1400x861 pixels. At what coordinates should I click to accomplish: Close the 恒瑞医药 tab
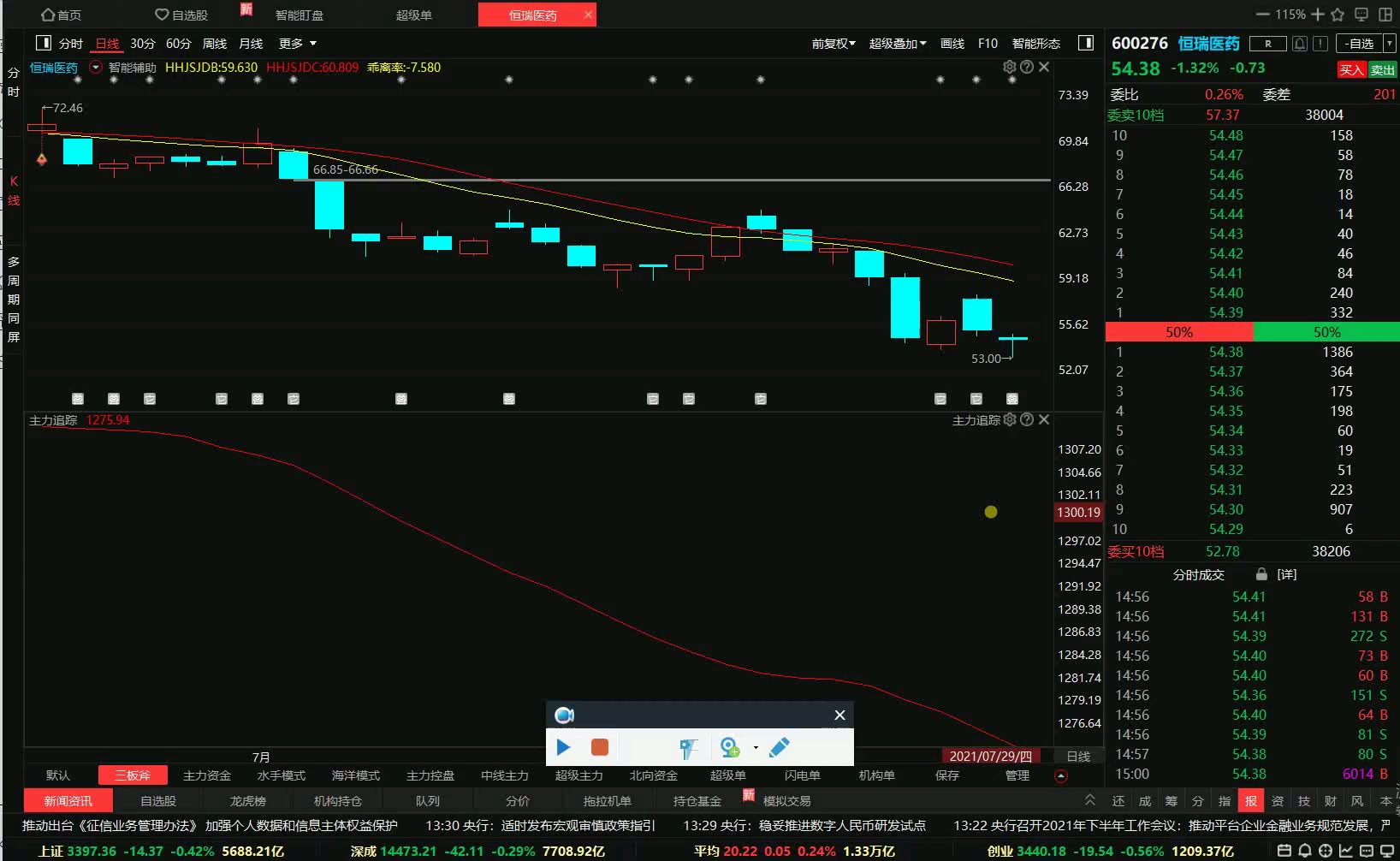[588, 15]
